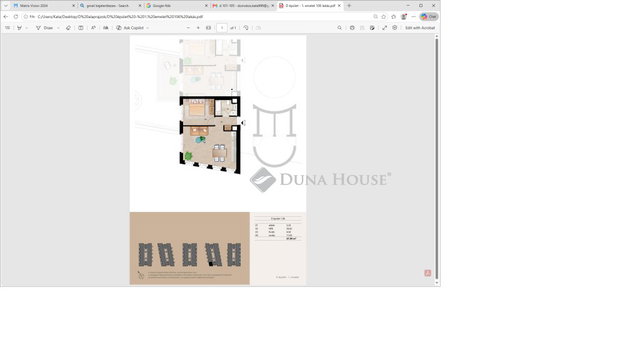
Task: Zoom in with the plus button
Action: pyautogui.click(x=198, y=28)
